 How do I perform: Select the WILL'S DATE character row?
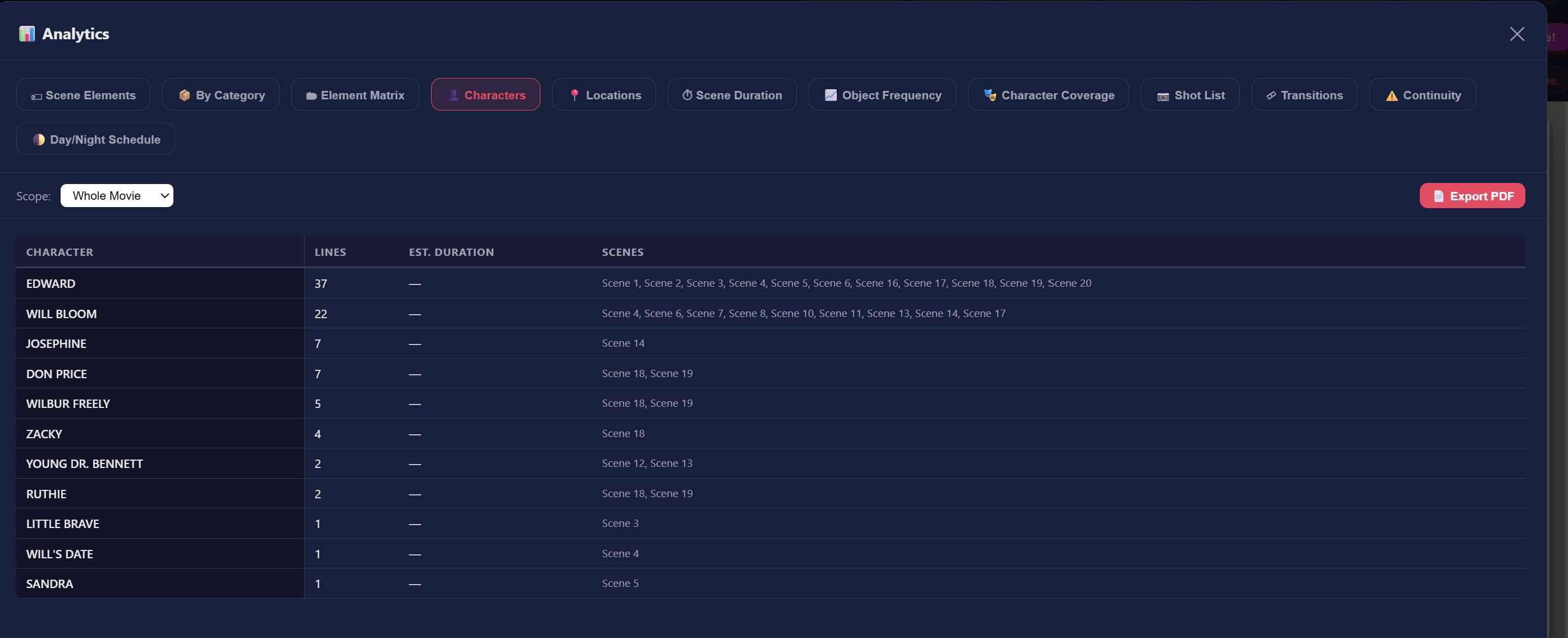pyautogui.click(x=771, y=554)
